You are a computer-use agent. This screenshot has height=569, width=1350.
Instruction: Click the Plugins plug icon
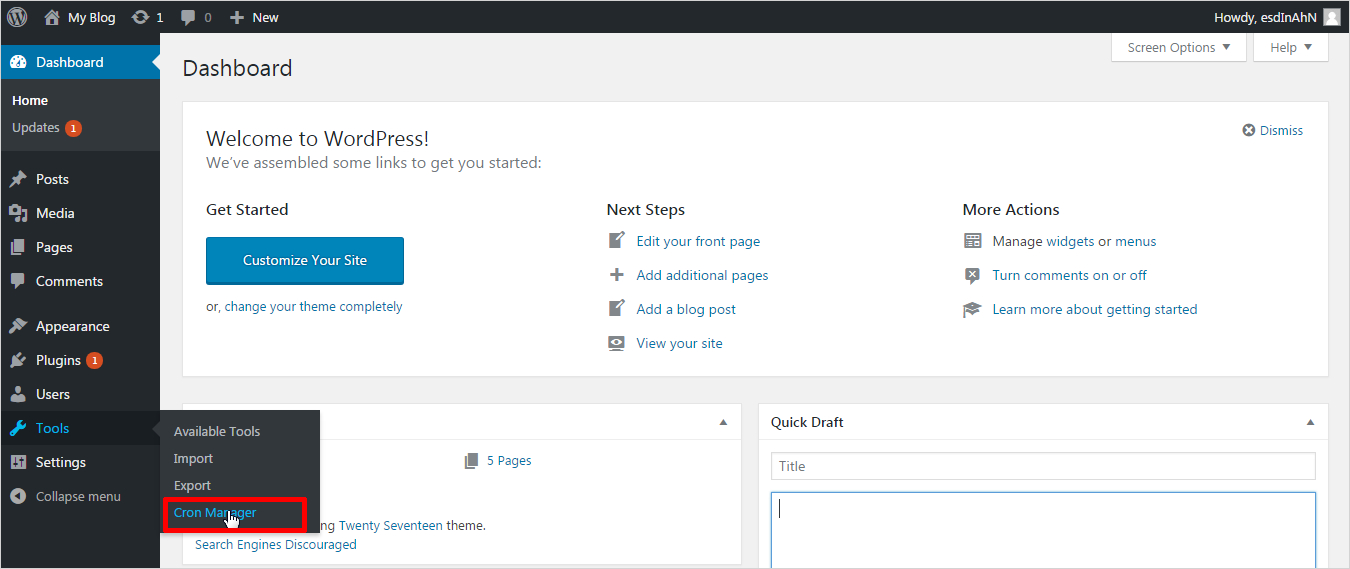tap(18, 360)
